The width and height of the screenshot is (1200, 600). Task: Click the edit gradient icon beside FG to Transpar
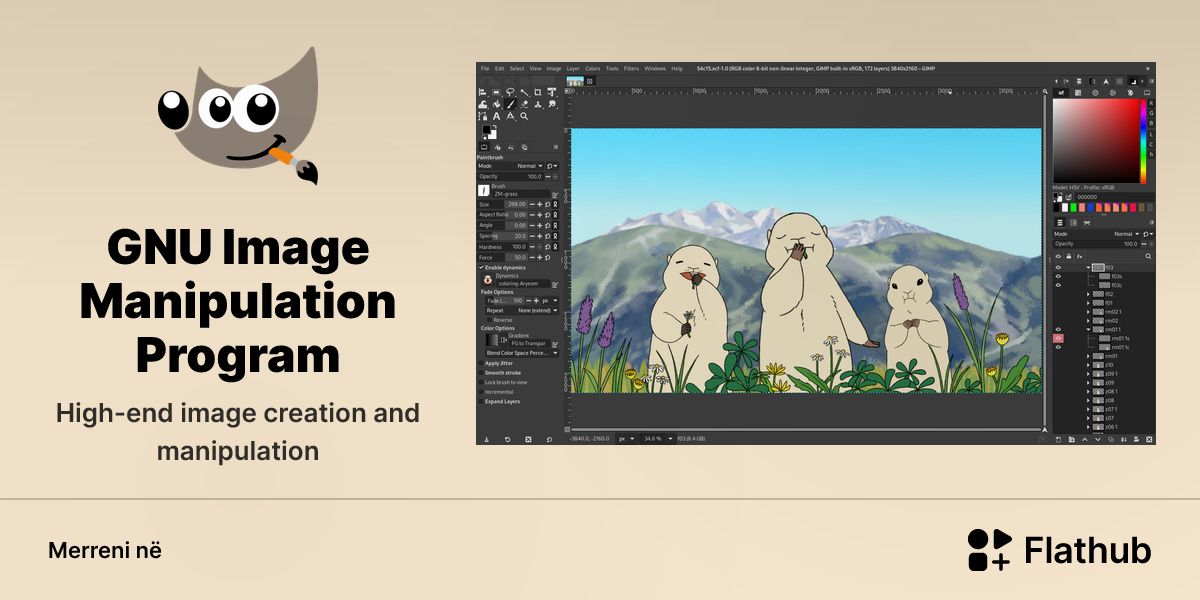(554, 344)
